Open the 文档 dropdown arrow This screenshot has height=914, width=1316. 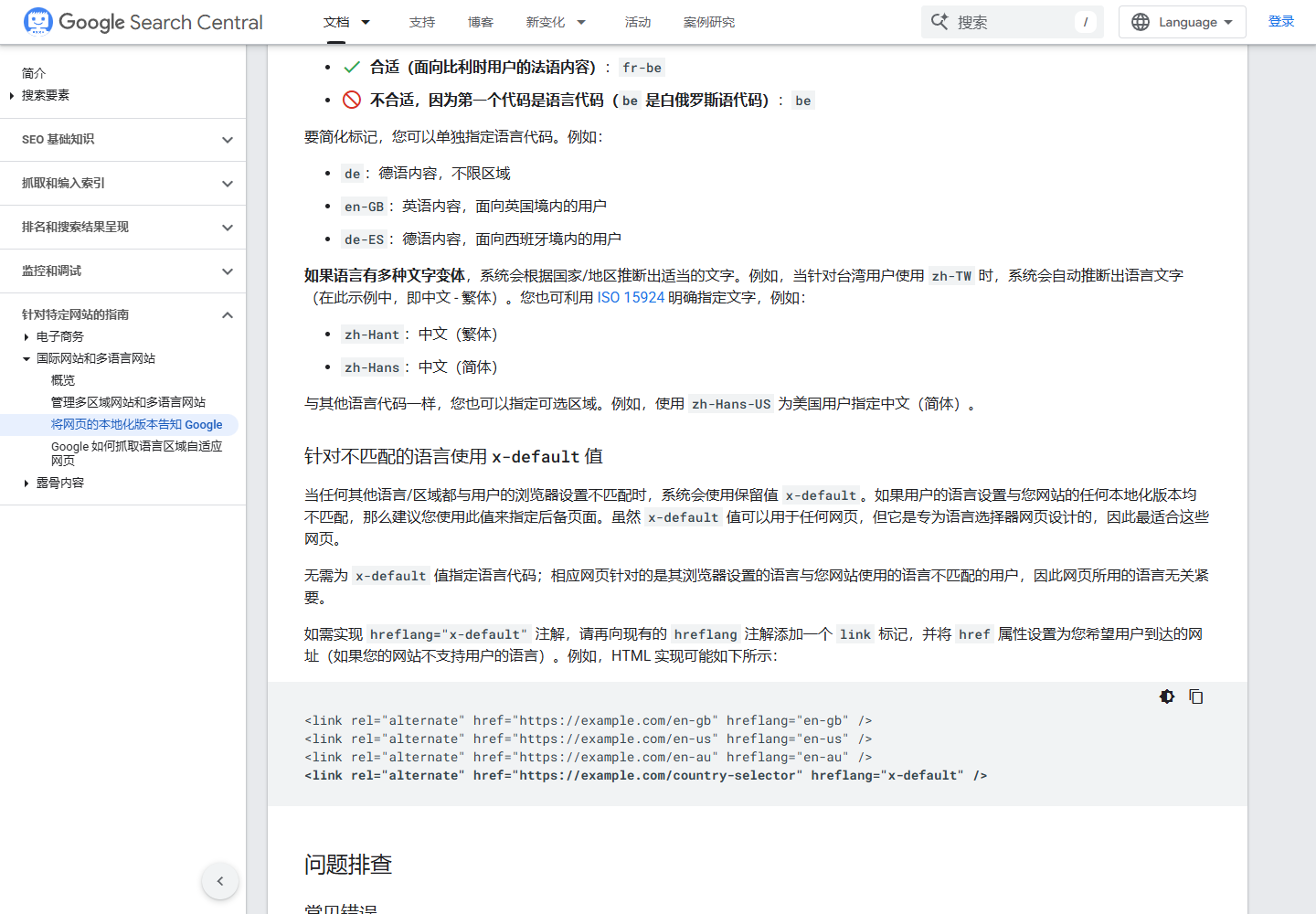(366, 22)
